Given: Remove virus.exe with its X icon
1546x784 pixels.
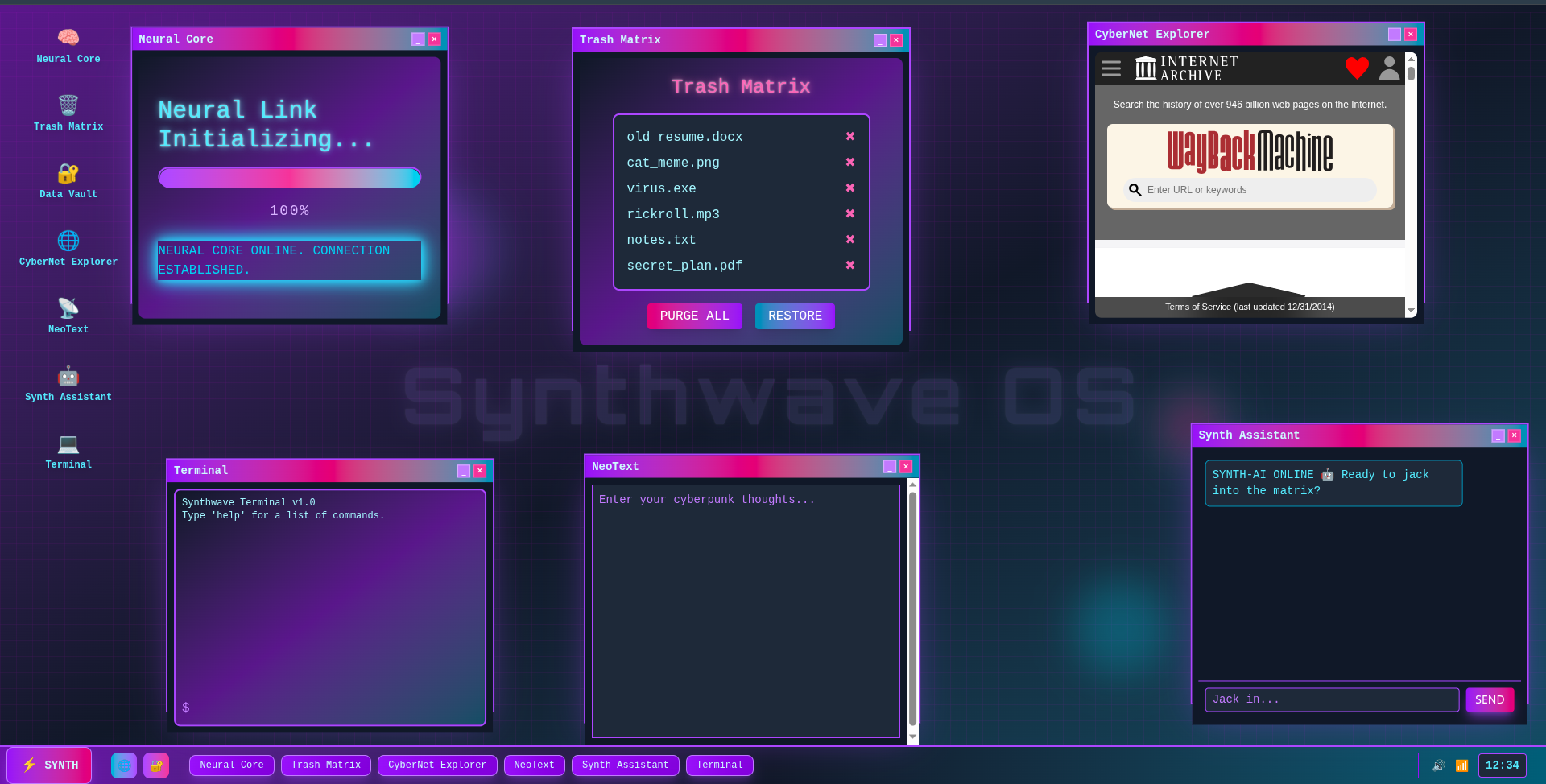Looking at the screenshot, I should coord(849,188).
